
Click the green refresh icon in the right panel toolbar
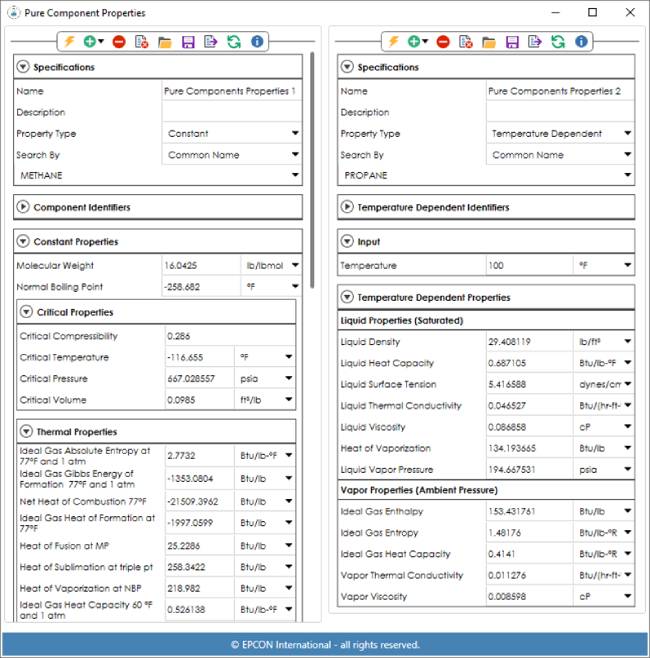(558, 42)
